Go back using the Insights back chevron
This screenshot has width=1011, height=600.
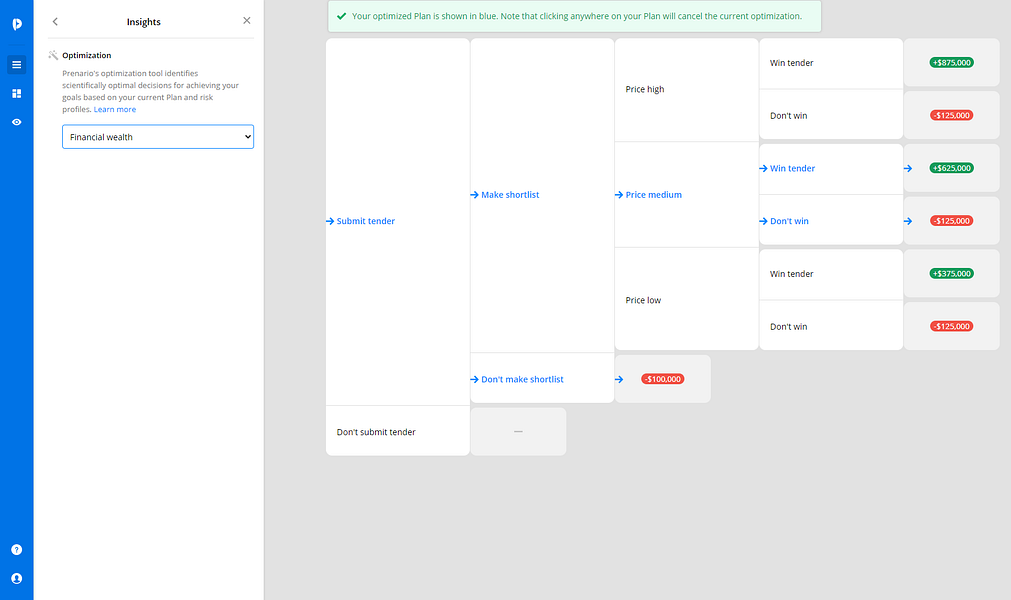coord(55,21)
